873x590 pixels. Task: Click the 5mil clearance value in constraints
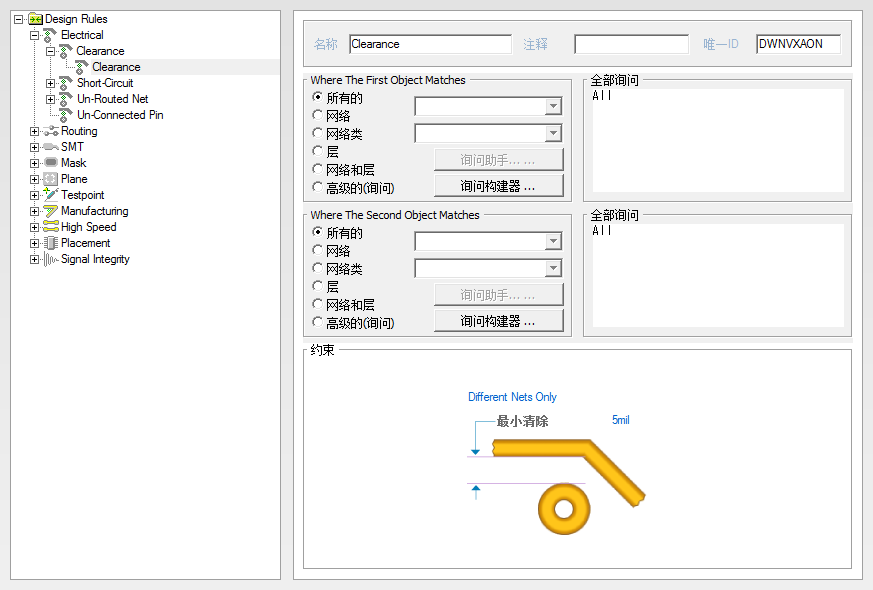pos(620,420)
